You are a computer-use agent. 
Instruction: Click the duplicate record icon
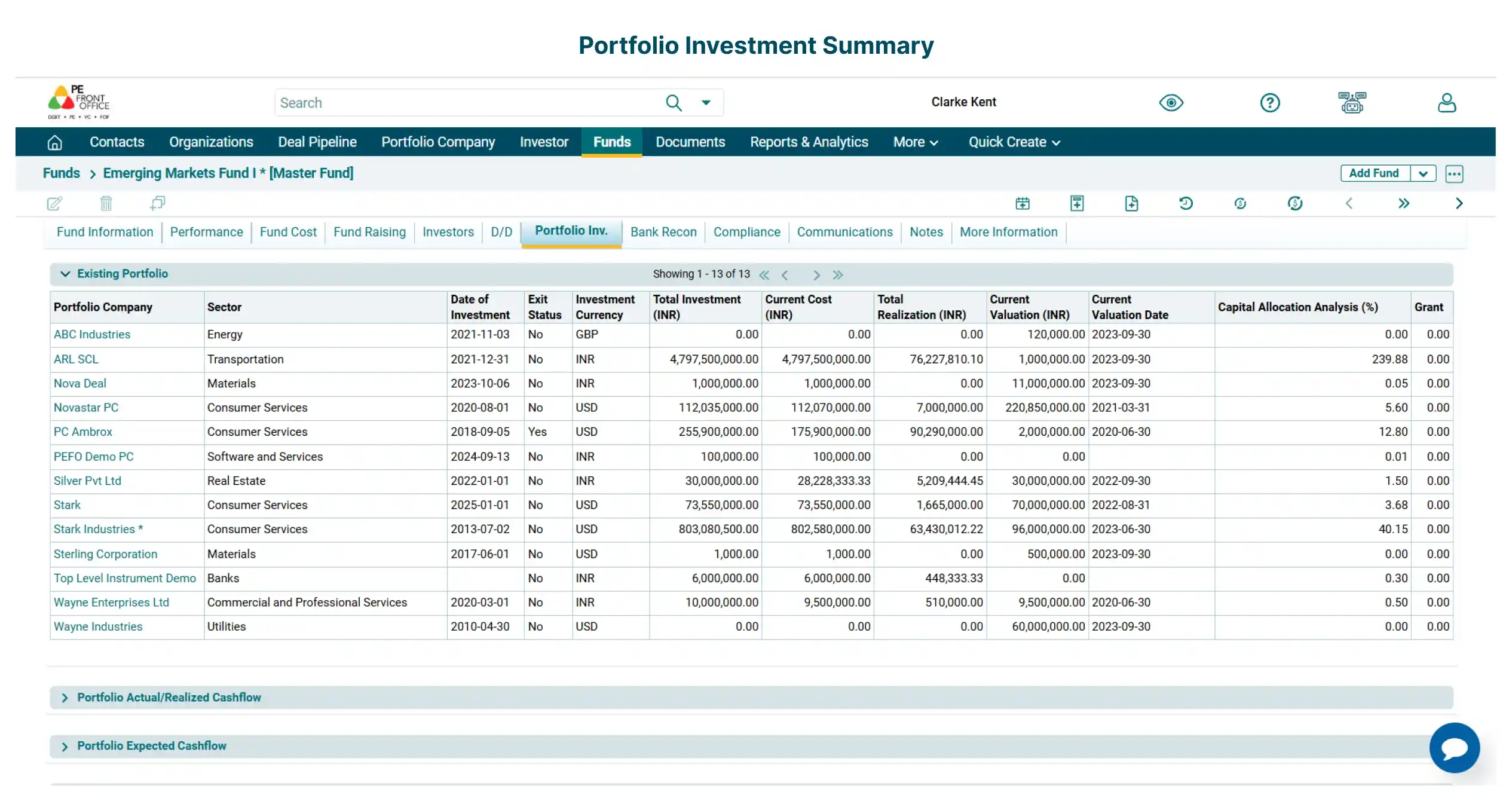pyautogui.click(x=157, y=204)
